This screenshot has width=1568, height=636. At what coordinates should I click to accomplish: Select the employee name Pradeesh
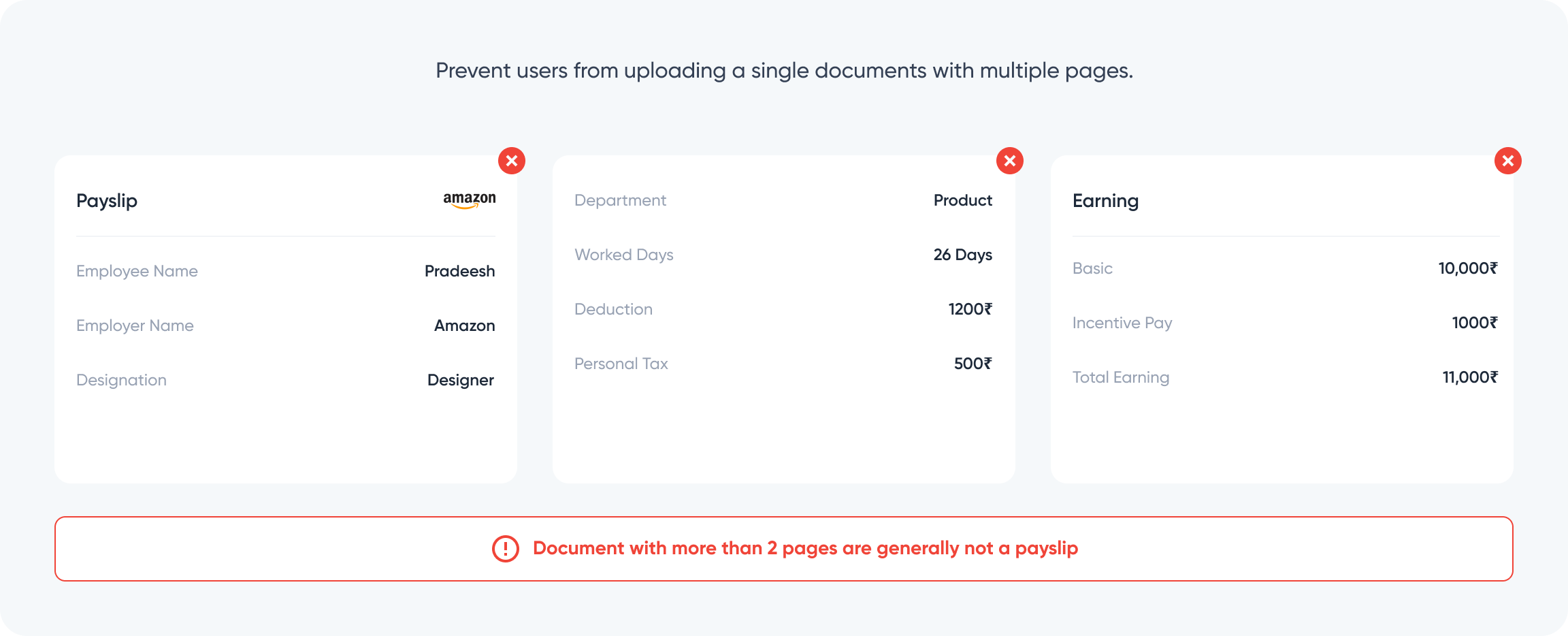(x=459, y=271)
